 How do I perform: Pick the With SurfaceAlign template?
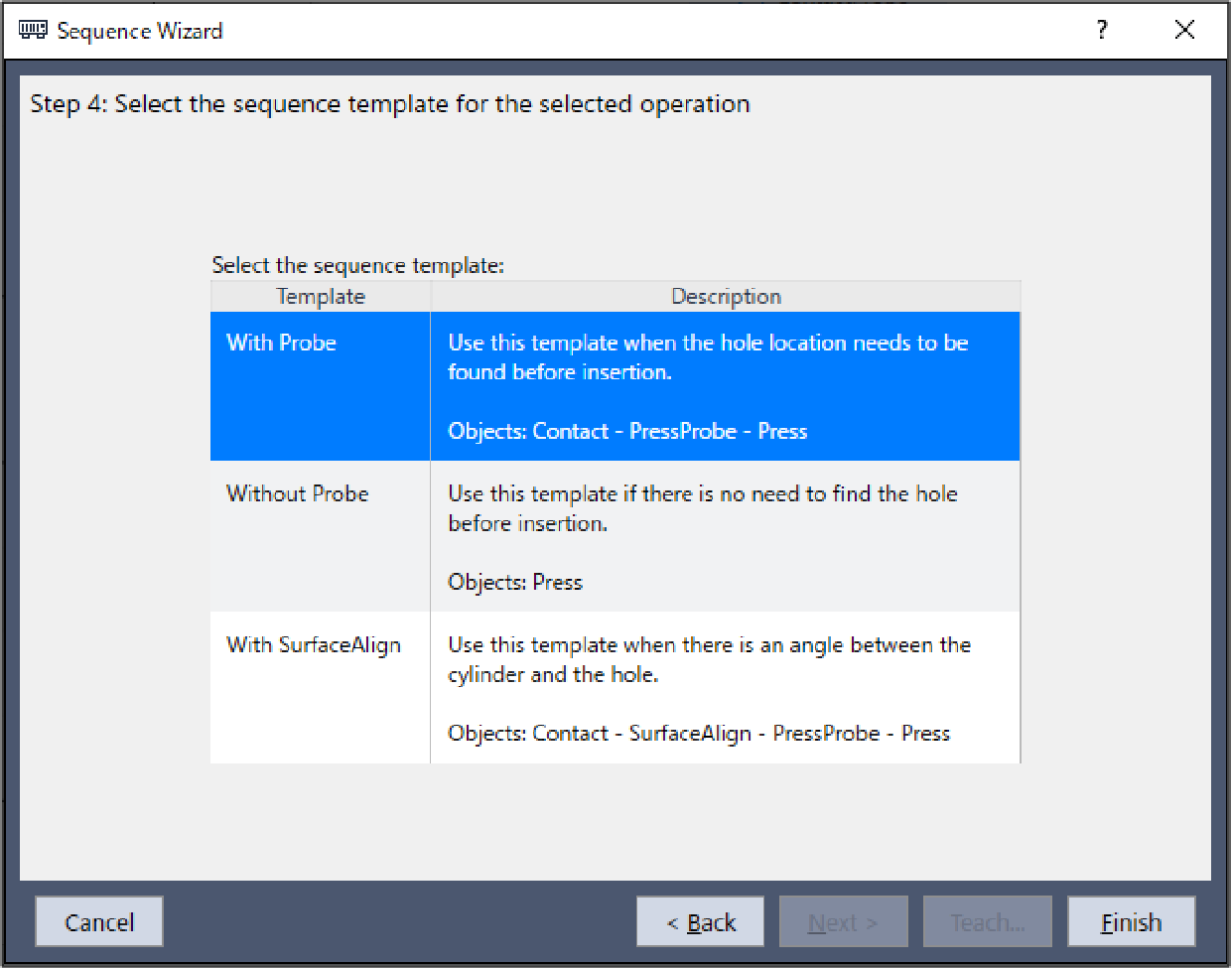(x=314, y=644)
